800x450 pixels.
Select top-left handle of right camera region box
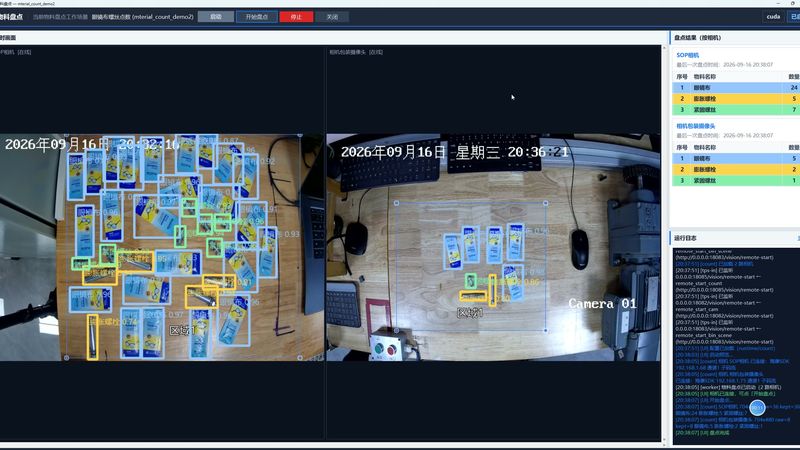pos(396,203)
